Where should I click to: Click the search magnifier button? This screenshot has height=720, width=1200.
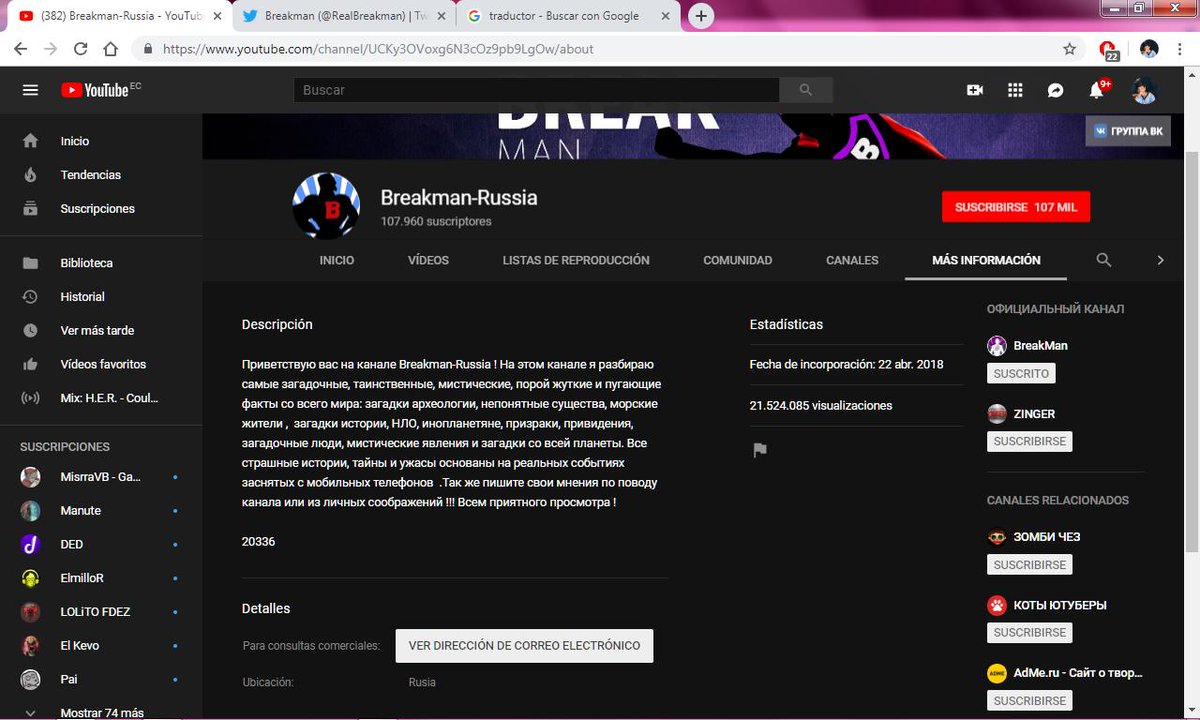pos(806,90)
